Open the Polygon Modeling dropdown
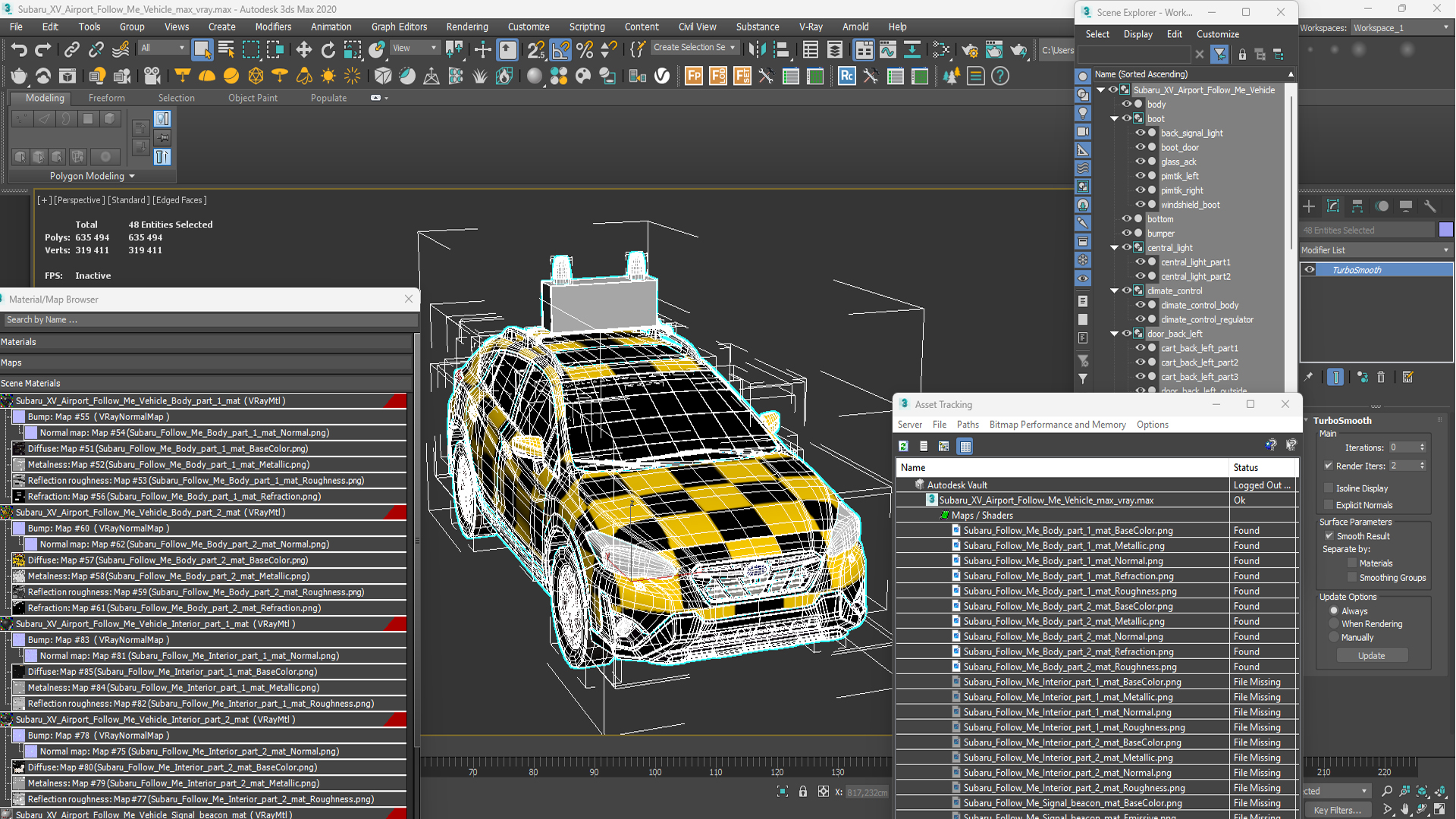 coord(92,176)
